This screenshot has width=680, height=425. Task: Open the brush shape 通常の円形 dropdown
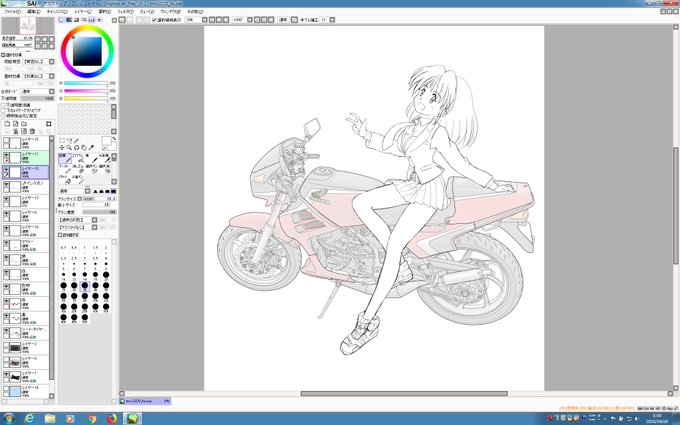(x=78, y=220)
